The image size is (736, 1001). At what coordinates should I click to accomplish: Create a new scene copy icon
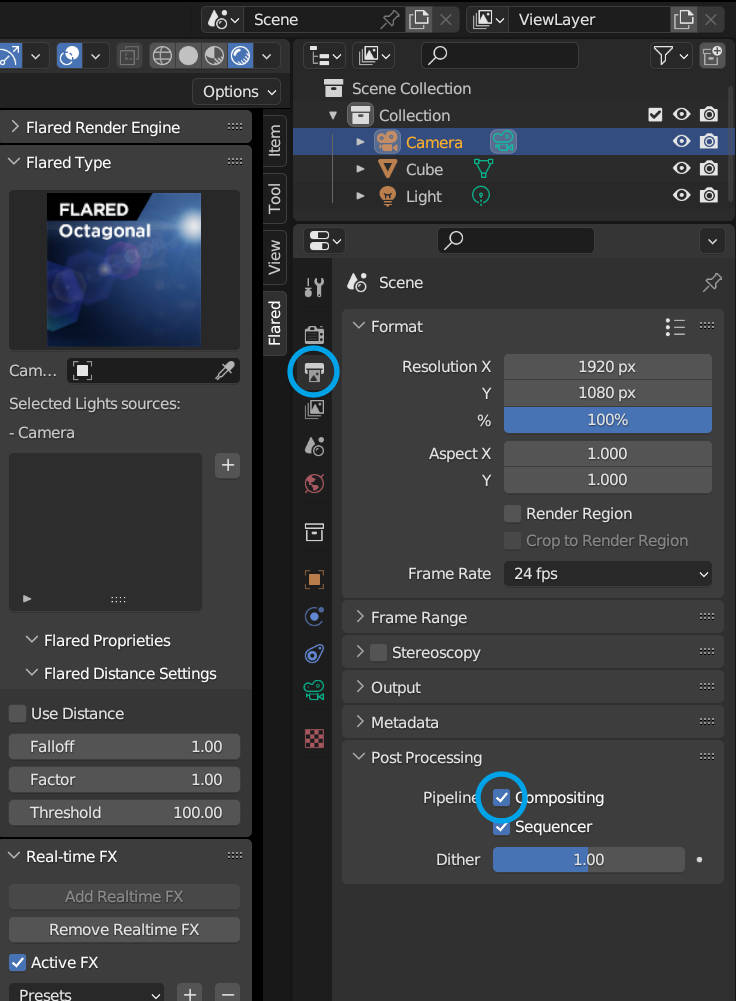(x=419, y=19)
